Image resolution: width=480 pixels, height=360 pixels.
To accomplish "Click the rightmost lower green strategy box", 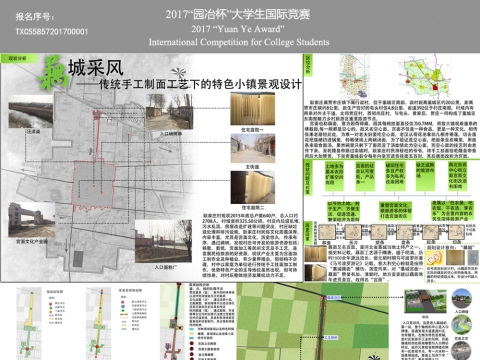I will click(452, 210).
